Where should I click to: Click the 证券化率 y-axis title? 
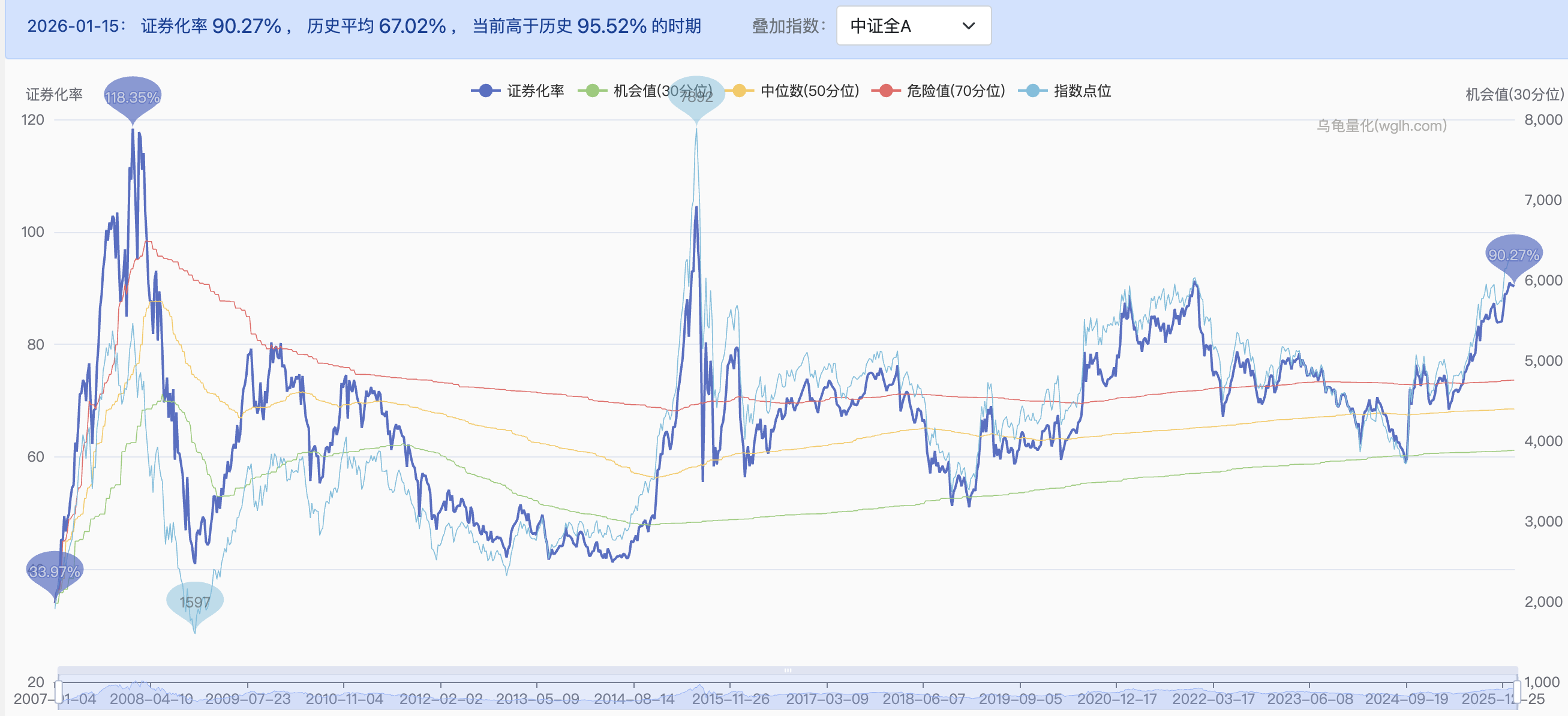pyautogui.click(x=53, y=94)
